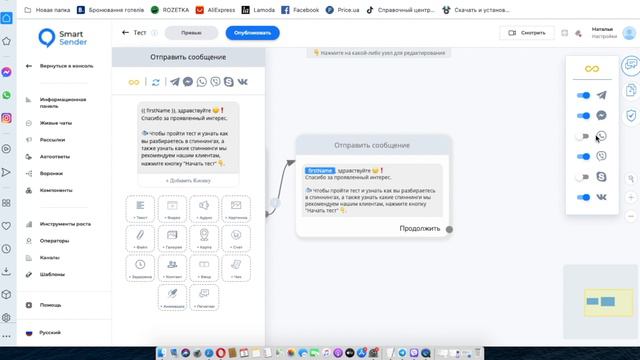Click the canvas minimap thumbnail
Screen dimensions: 640x360
[601, 302]
